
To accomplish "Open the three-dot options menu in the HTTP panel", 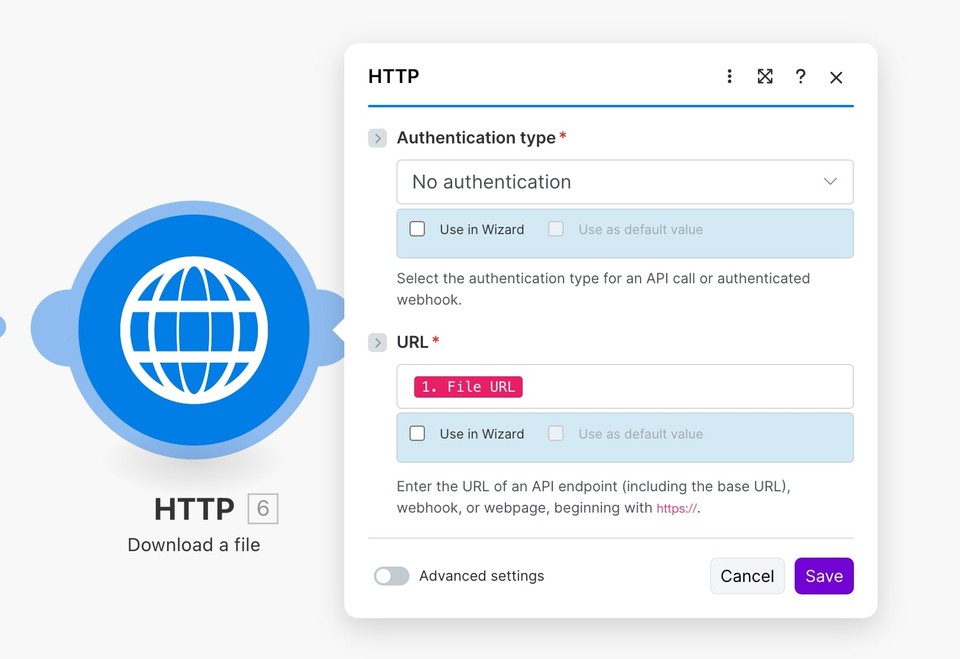I will (x=729, y=76).
